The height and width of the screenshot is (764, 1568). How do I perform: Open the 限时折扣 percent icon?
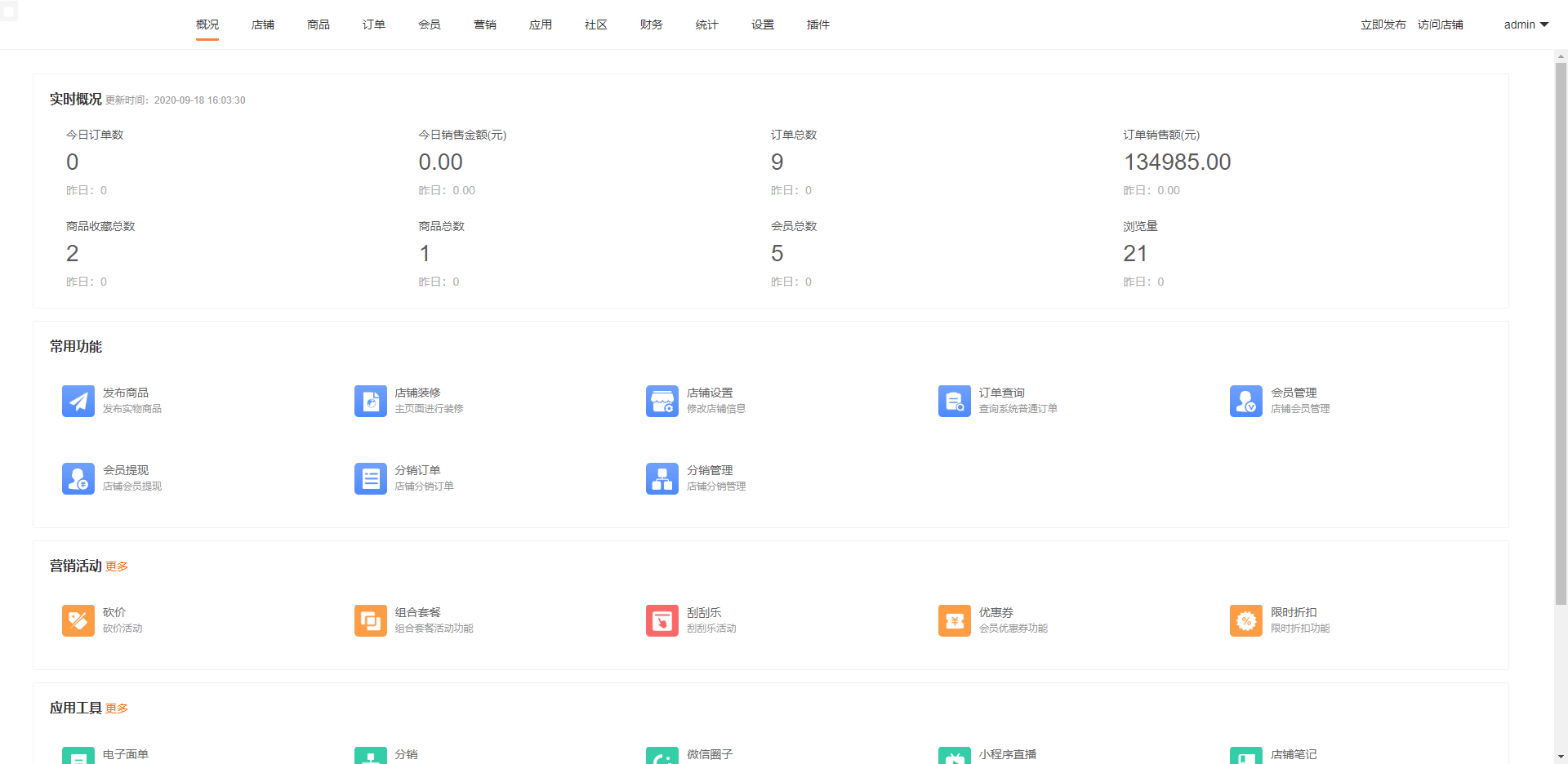[x=1245, y=620]
